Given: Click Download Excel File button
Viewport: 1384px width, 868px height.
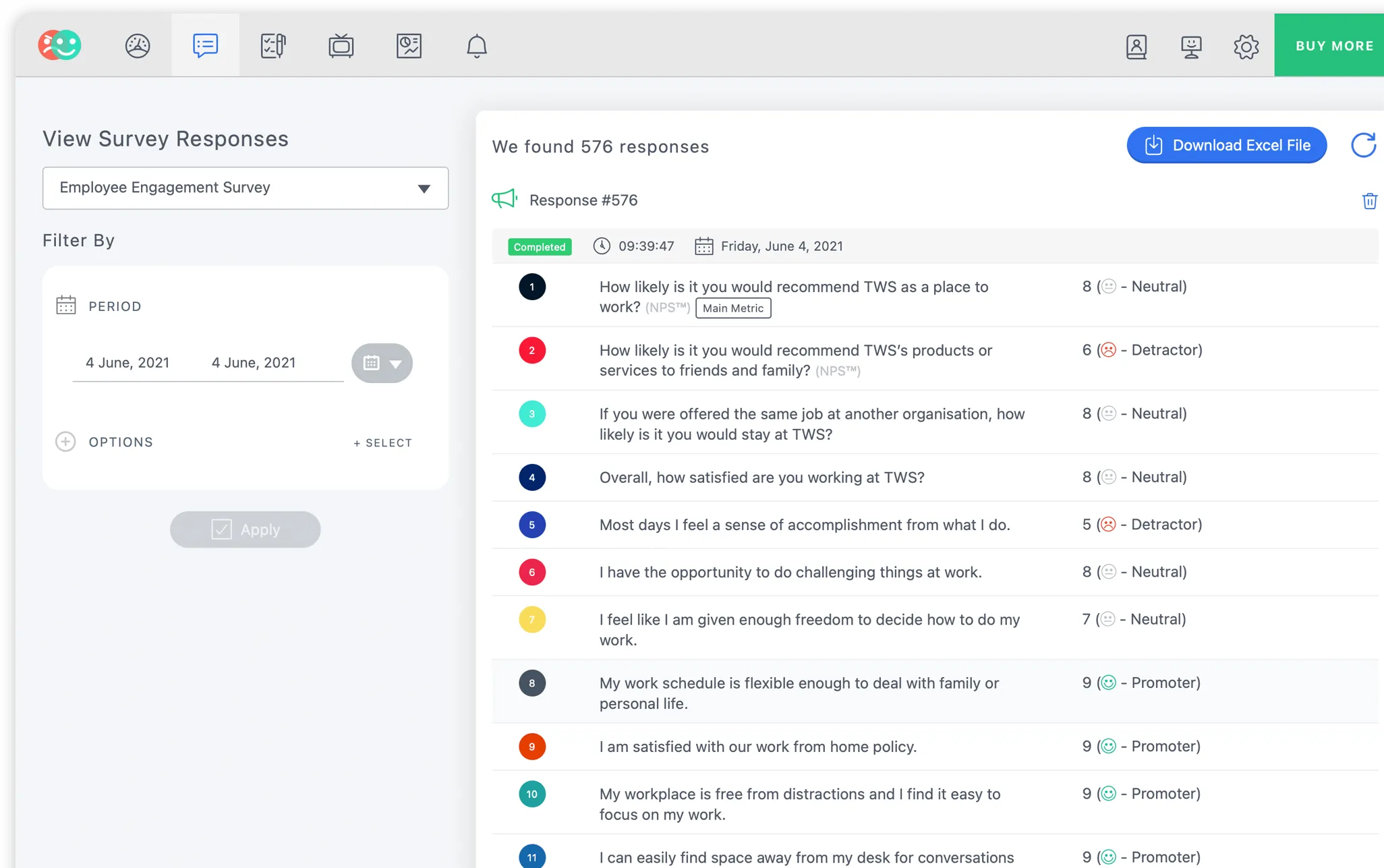Looking at the screenshot, I should click(x=1227, y=145).
